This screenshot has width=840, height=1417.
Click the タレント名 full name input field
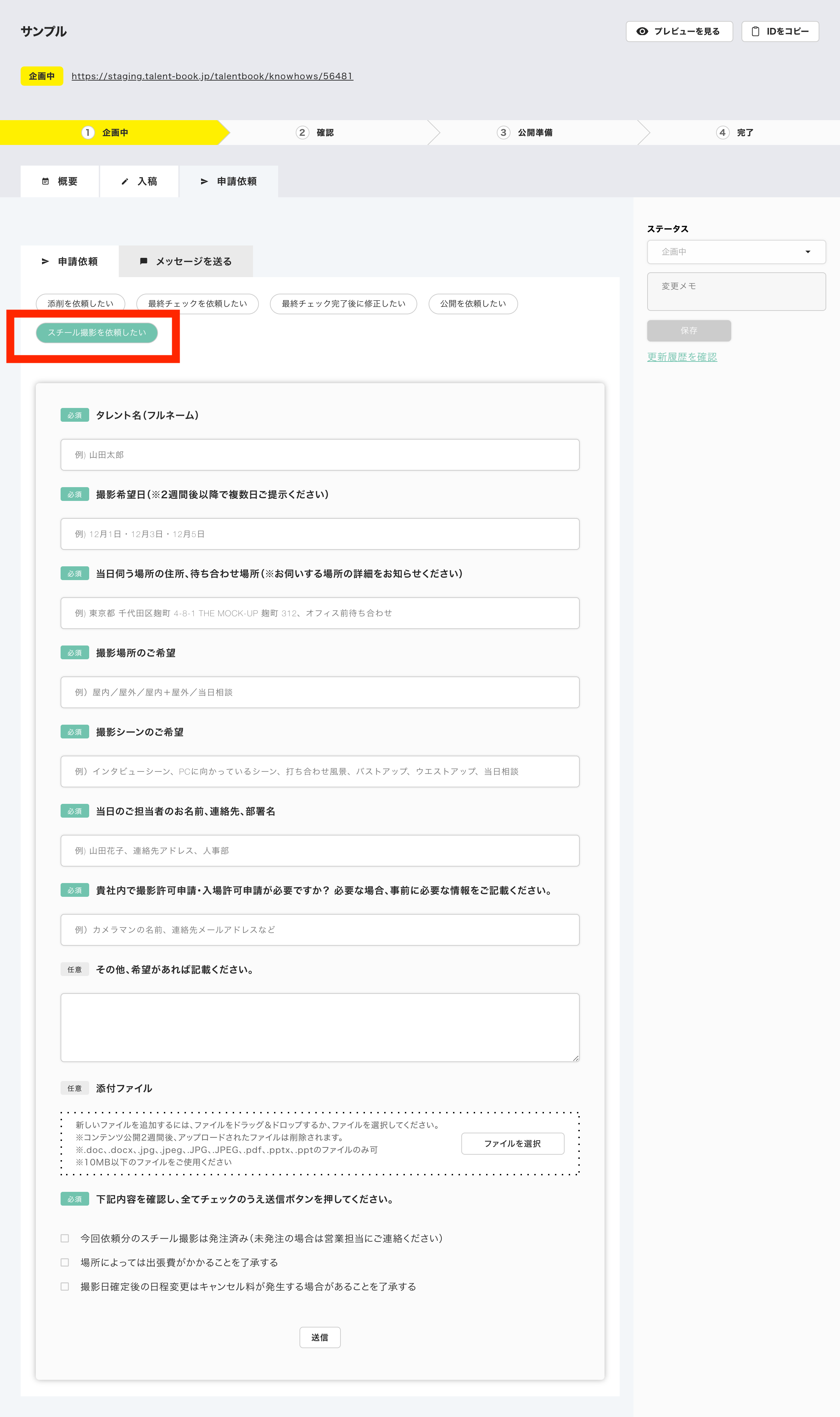320,455
